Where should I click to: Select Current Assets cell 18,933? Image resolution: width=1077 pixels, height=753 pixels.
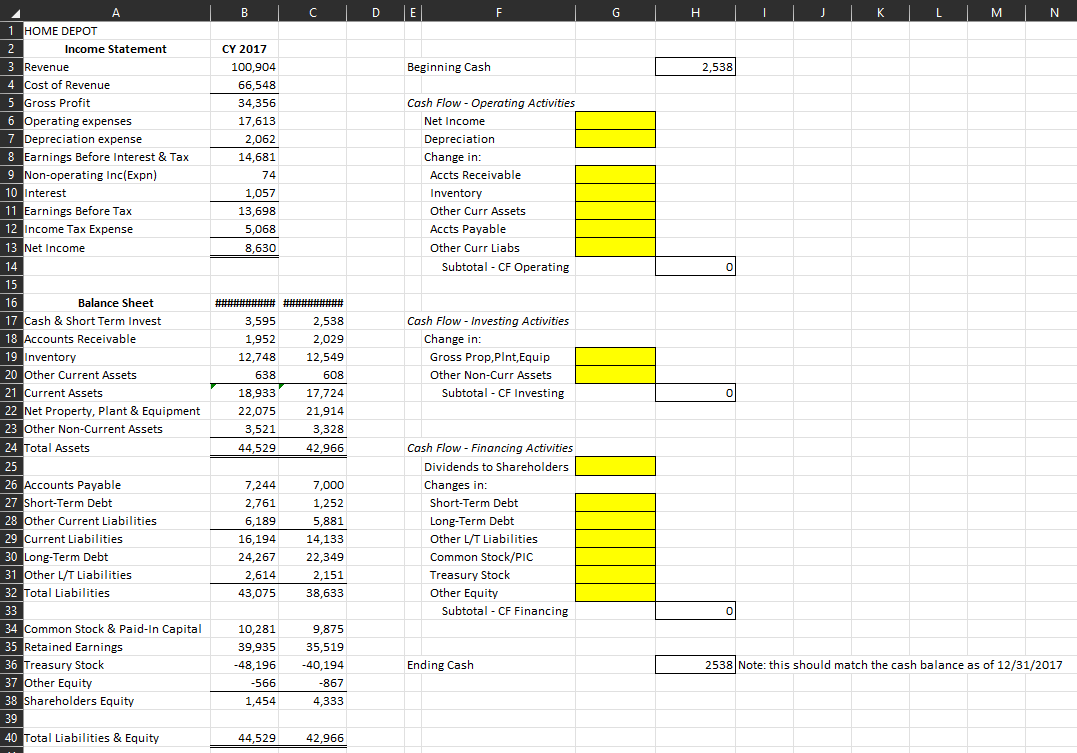245,393
